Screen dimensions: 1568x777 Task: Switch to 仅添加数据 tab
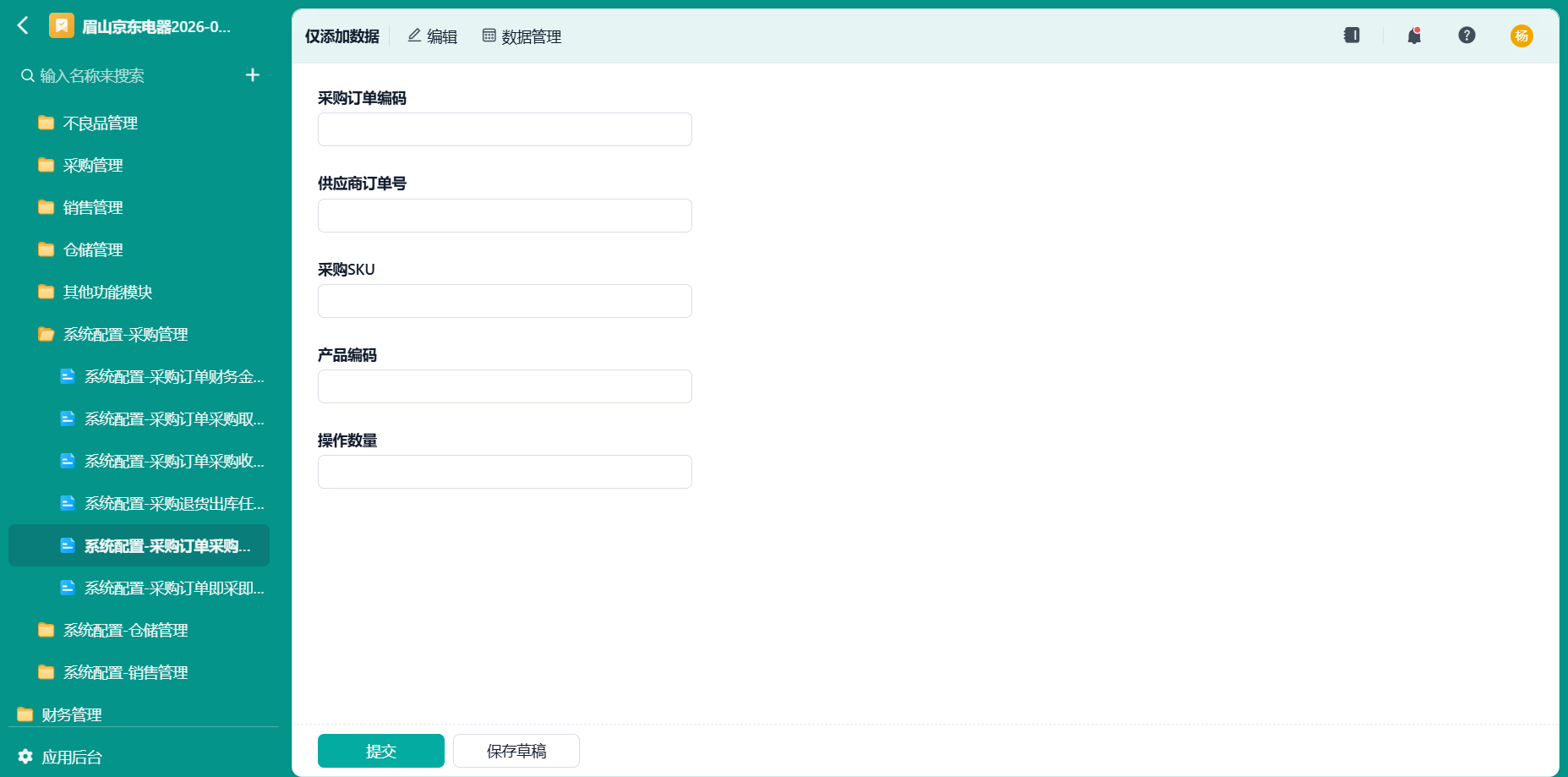coord(342,36)
